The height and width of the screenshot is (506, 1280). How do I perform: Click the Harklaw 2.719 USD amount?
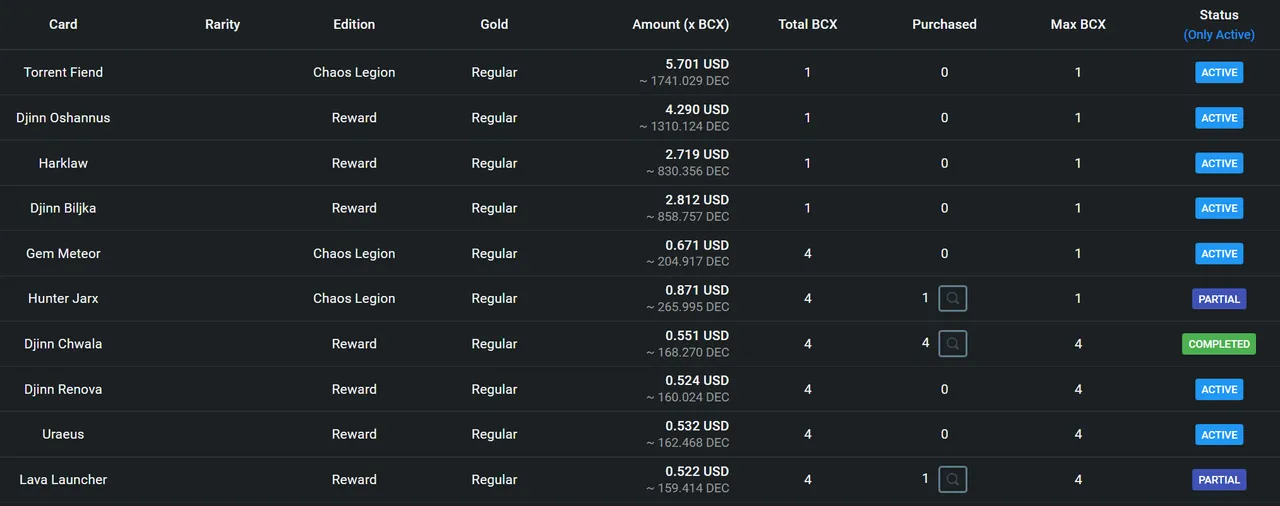point(697,155)
